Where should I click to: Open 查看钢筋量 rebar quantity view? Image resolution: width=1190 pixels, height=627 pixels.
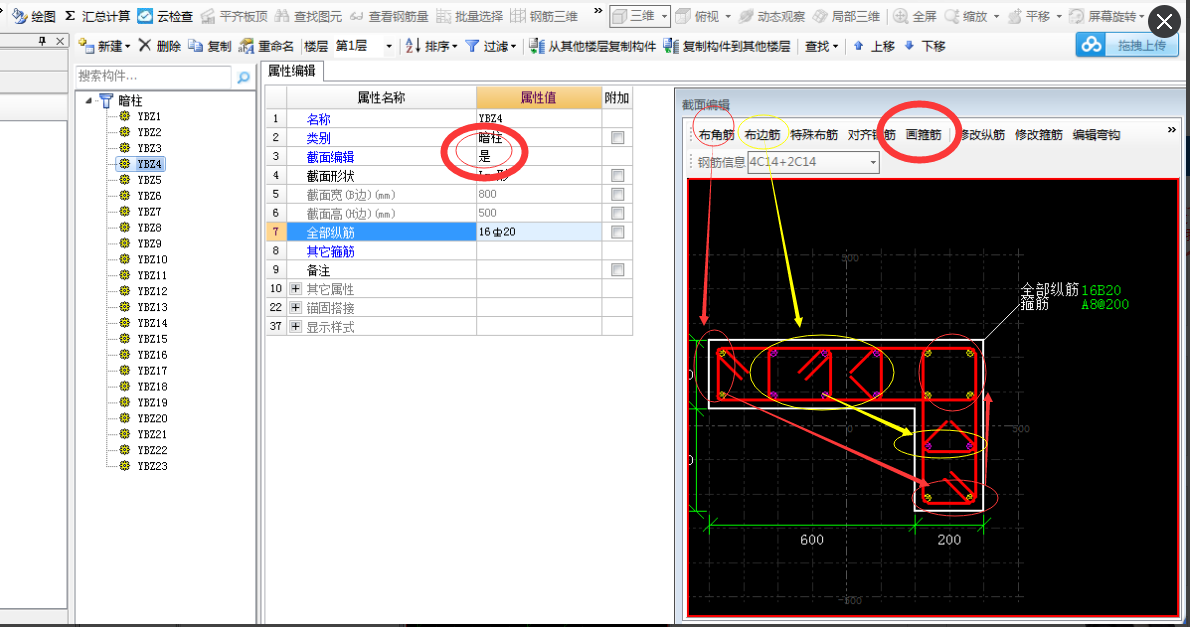389,16
